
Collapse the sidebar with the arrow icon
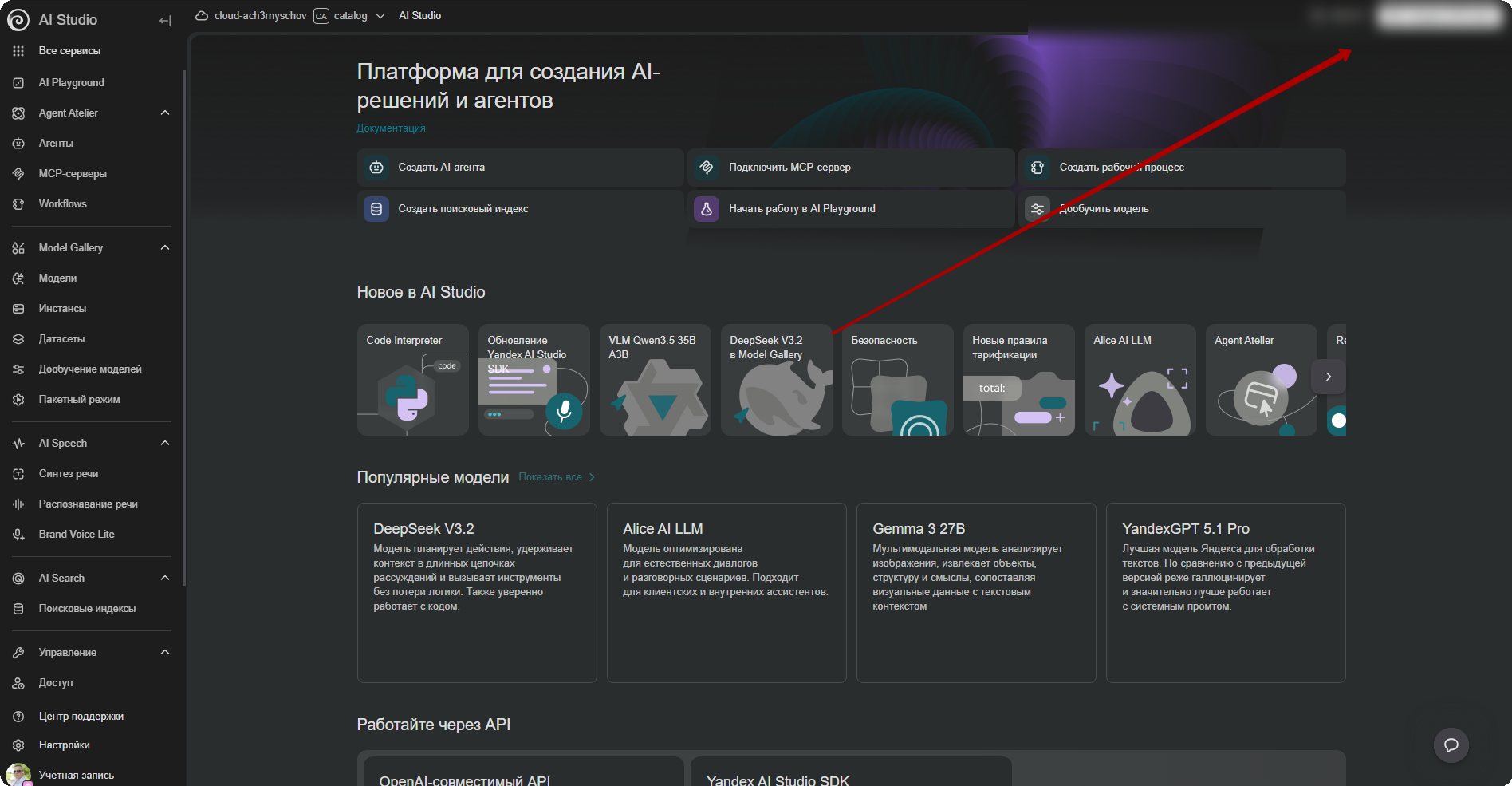pos(165,21)
